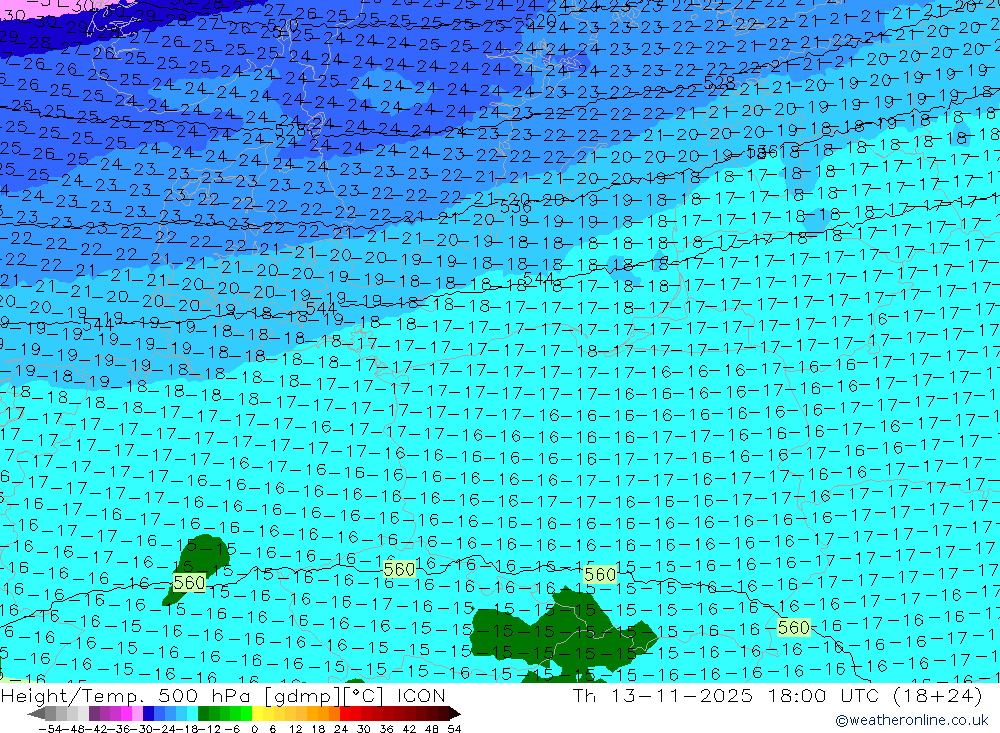
Task: Click the '[gdmp]' unit label in title
Action: click(301, 696)
